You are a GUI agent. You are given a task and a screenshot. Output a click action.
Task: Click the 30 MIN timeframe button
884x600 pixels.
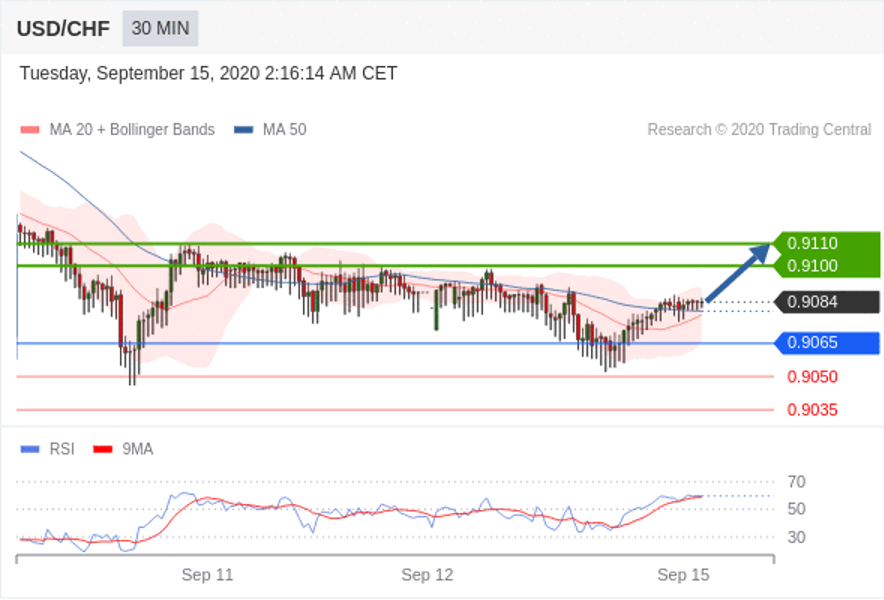coord(160,28)
